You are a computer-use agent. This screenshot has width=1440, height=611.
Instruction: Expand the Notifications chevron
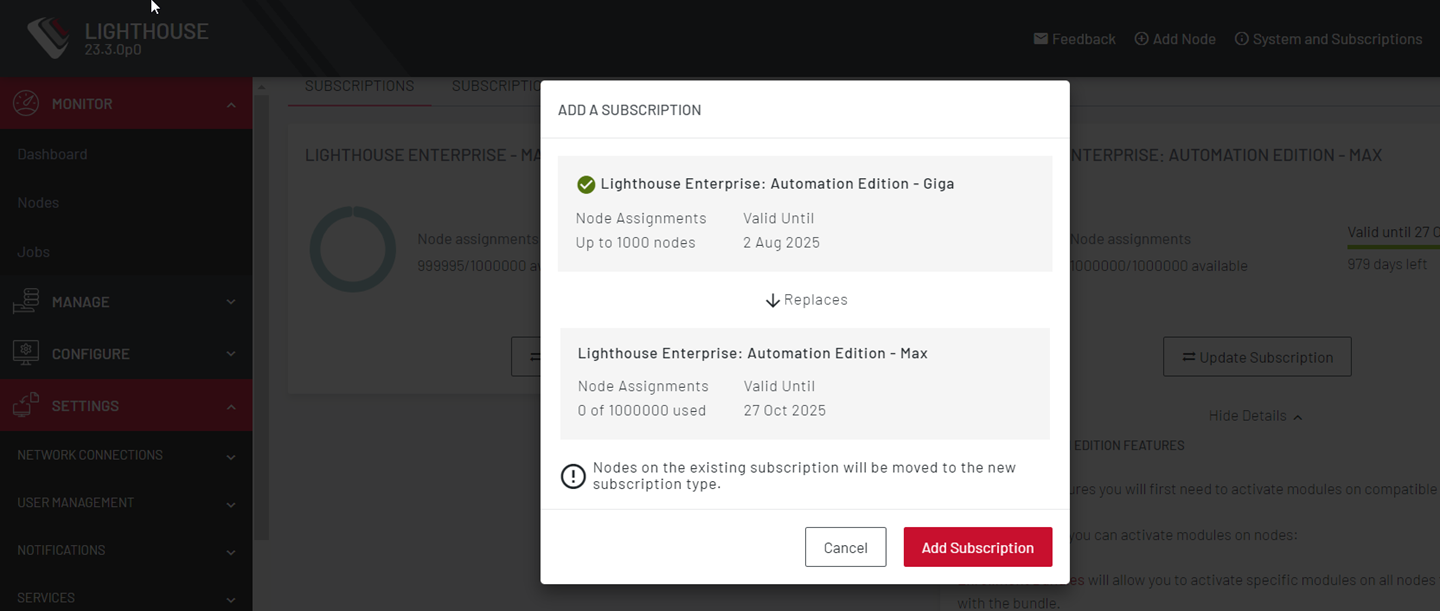tap(231, 552)
